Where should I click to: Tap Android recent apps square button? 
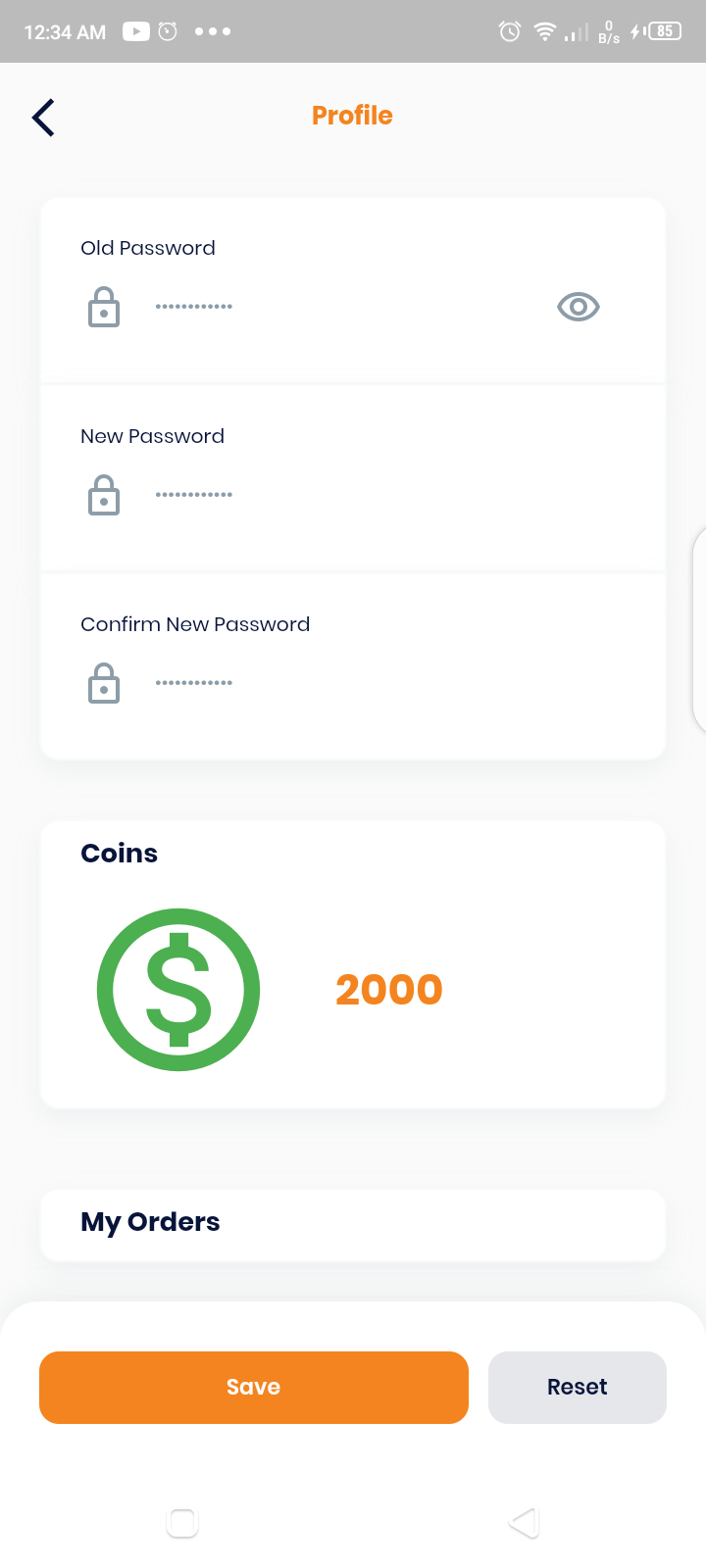tap(182, 1522)
